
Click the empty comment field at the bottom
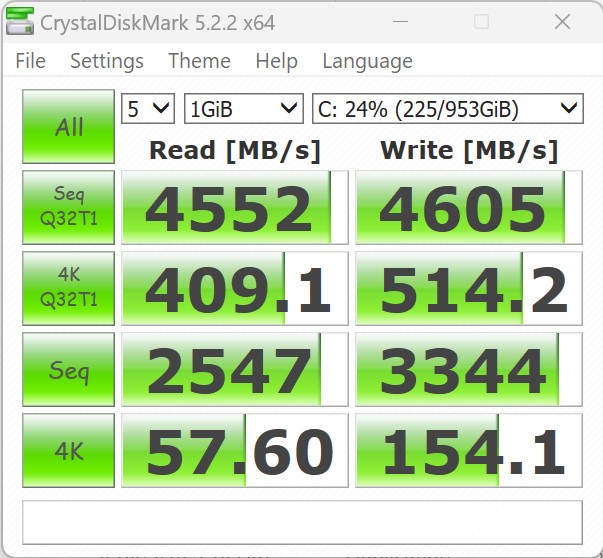pos(302,522)
